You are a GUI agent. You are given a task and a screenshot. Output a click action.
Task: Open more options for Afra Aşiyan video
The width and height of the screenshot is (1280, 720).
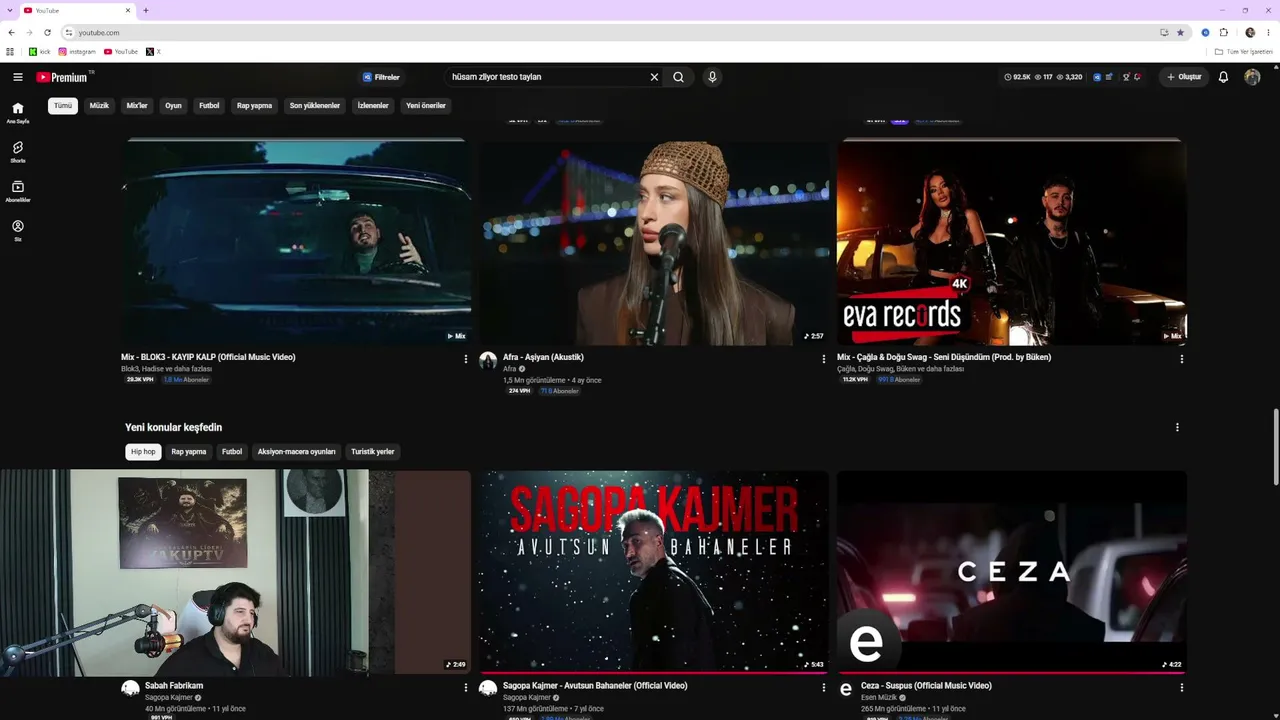tap(824, 359)
